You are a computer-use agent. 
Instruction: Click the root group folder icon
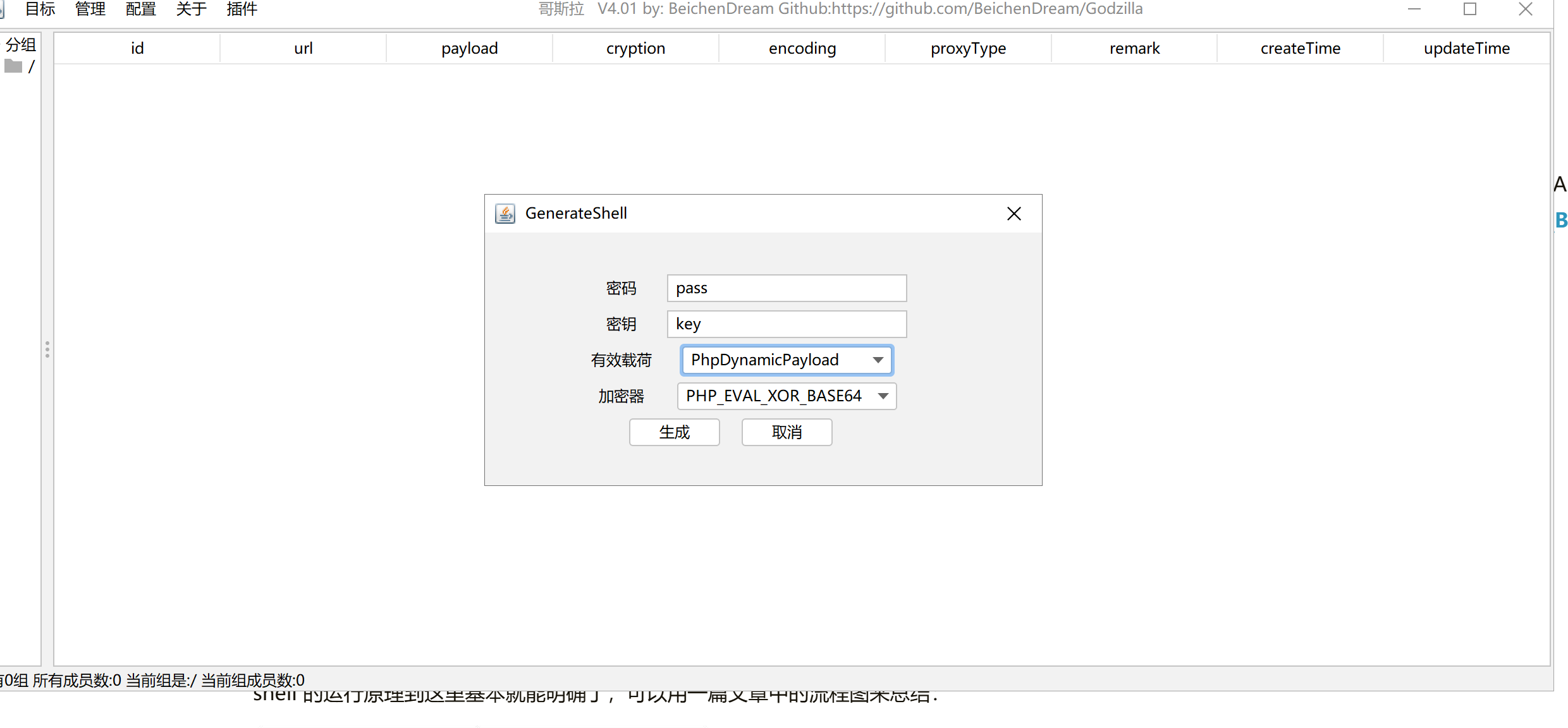(x=13, y=66)
